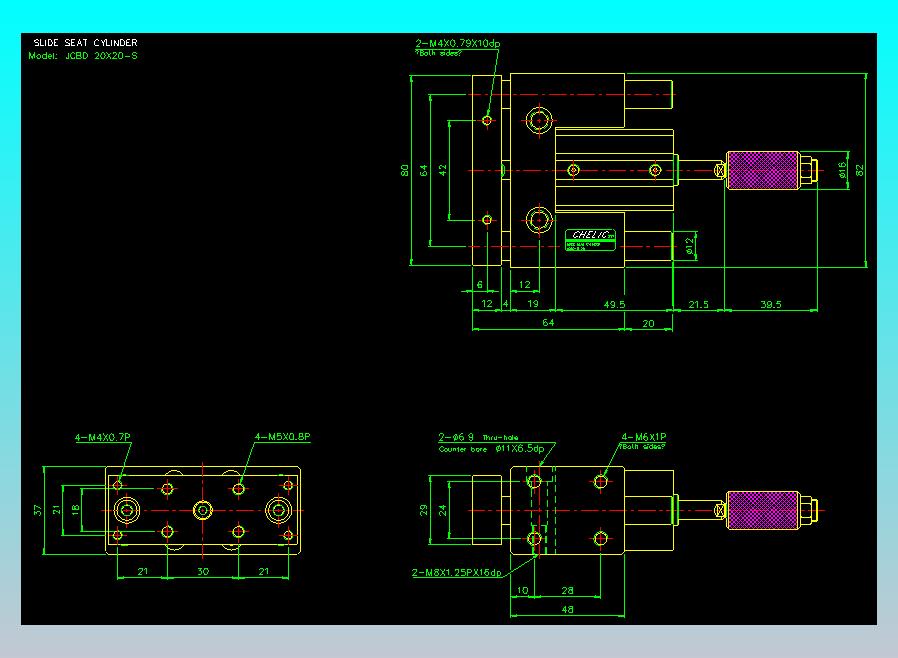Click the '2-M4X0.79X10dp' thread callout

click(x=458, y=44)
